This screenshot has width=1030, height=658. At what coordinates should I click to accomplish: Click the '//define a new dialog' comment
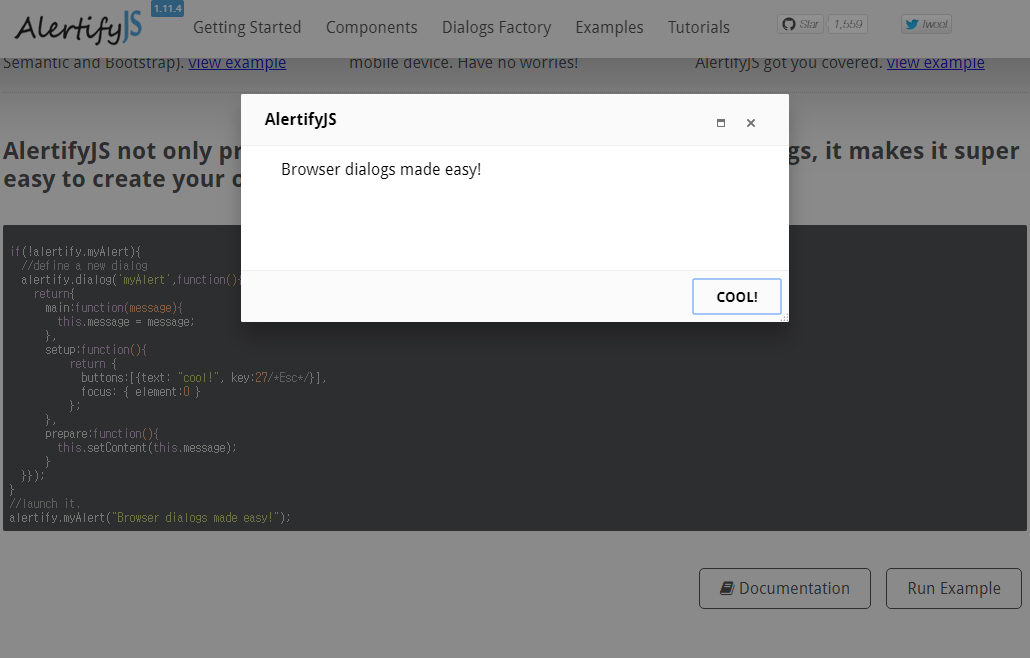84,266
